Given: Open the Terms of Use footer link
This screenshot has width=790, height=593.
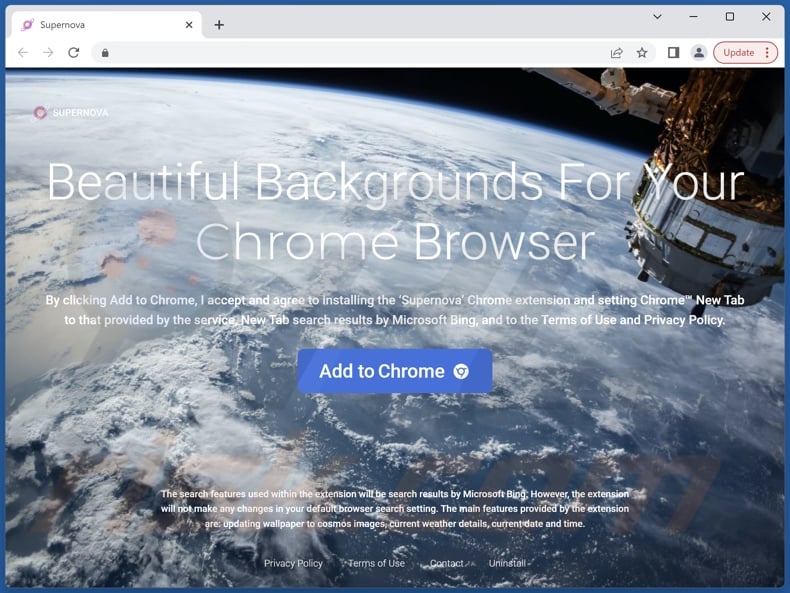Looking at the screenshot, I should (376, 563).
